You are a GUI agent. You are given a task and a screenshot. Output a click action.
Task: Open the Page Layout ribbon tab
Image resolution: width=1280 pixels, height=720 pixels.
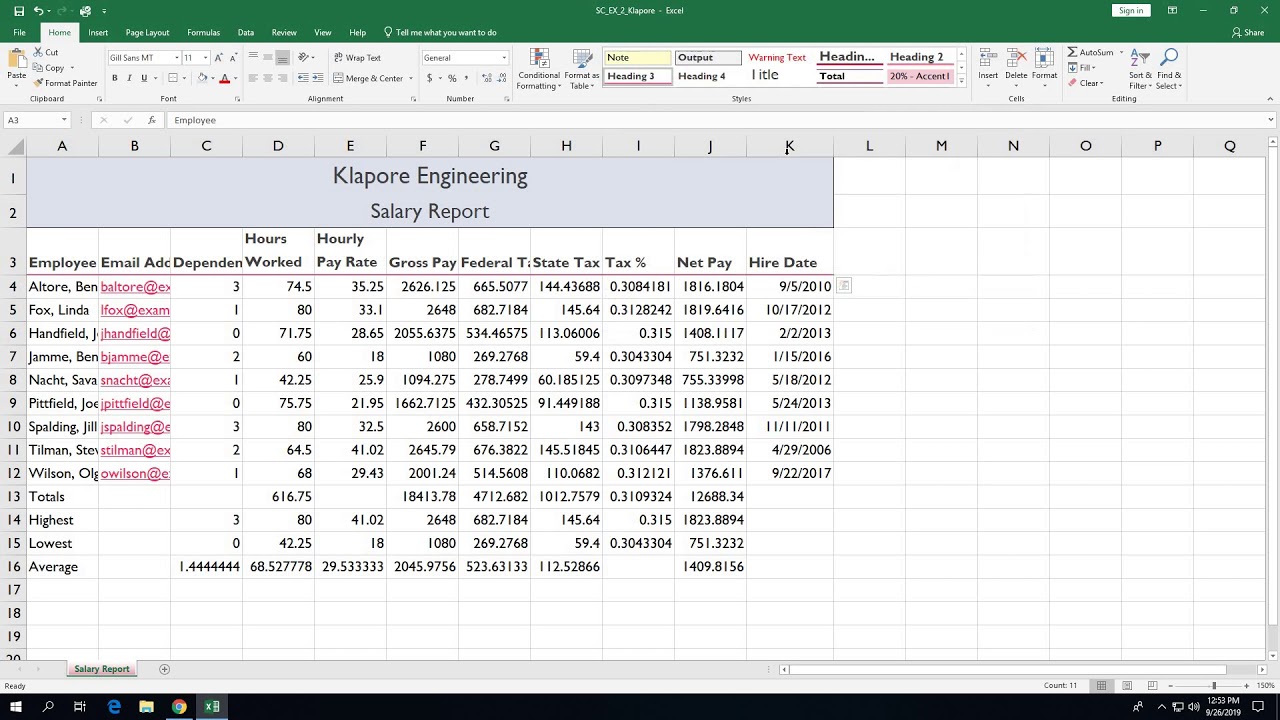(x=147, y=33)
